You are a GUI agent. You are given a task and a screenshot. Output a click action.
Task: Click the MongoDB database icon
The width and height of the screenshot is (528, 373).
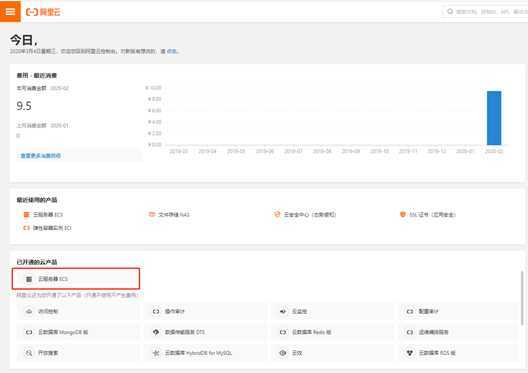click(29, 332)
